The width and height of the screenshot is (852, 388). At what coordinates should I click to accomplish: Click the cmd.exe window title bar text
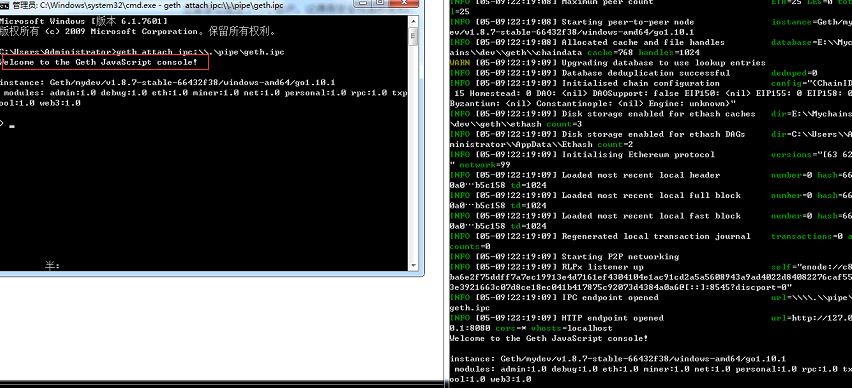148,5
